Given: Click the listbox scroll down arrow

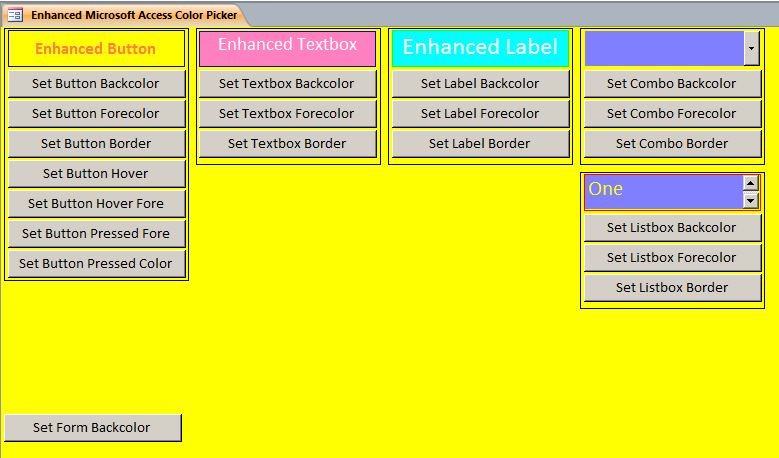Looking at the screenshot, I should (751, 201).
